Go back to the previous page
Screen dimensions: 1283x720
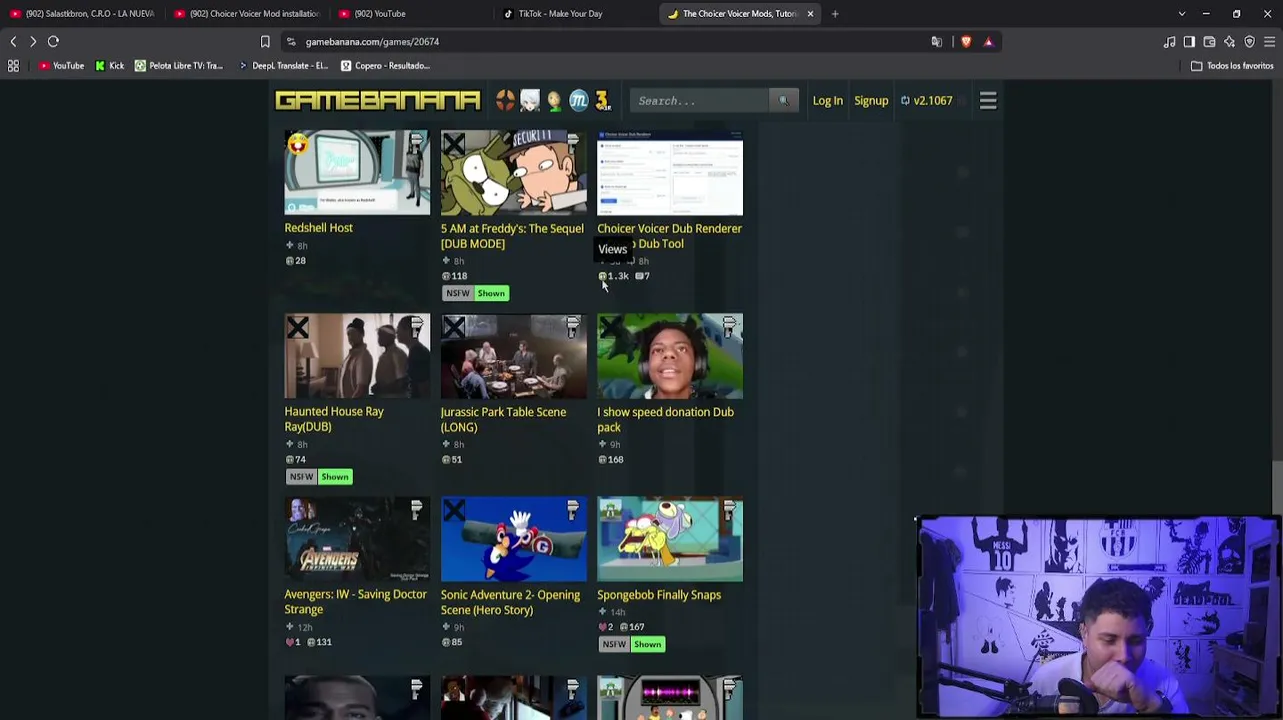pos(13,42)
